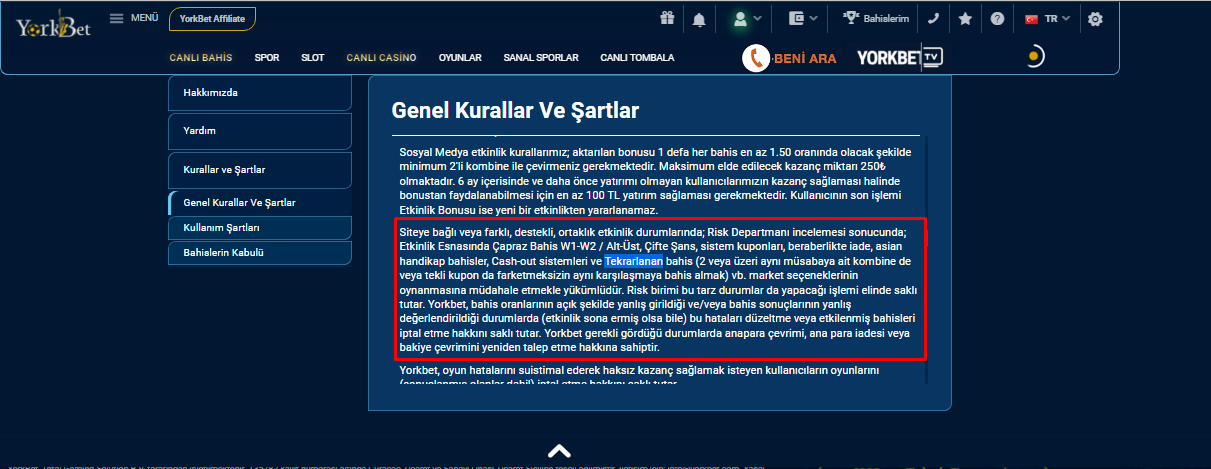The width and height of the screenshot is (1211, 469).
Task: Open the hamburger MENÜ
Action: click(133, 18)
